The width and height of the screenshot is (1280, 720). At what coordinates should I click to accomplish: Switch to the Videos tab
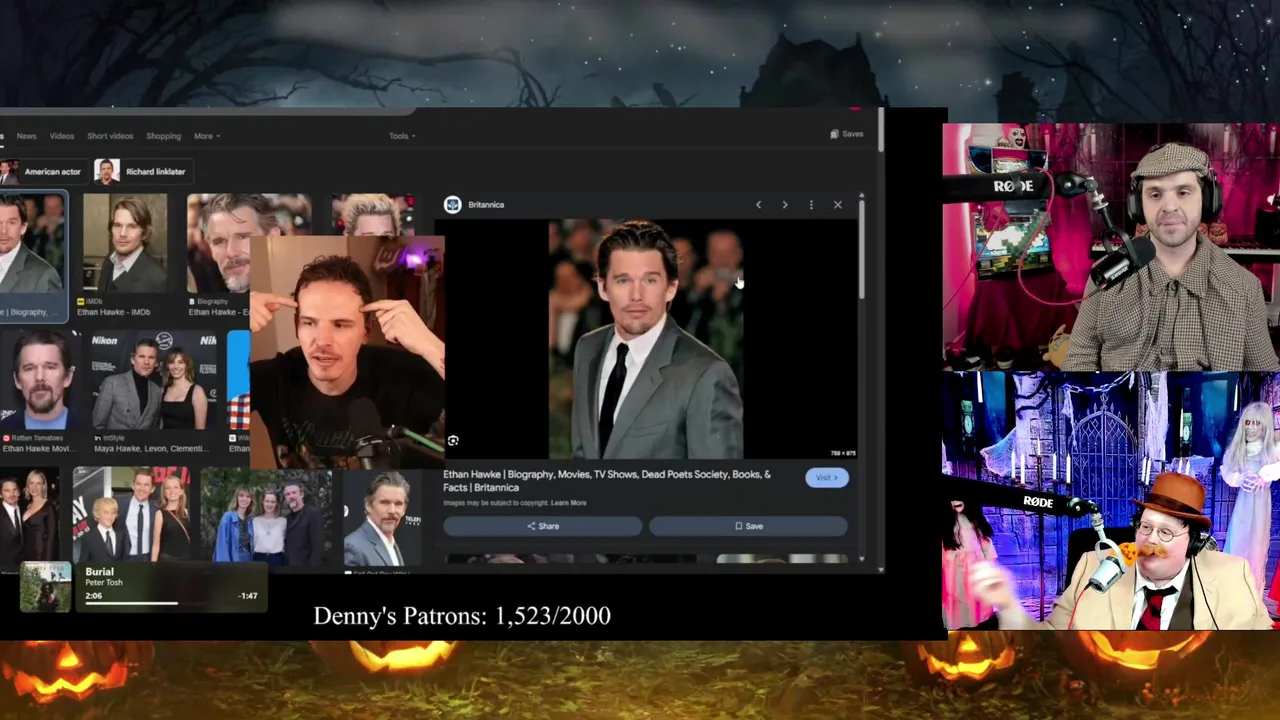pyautogui.click(x=62, y=136)
